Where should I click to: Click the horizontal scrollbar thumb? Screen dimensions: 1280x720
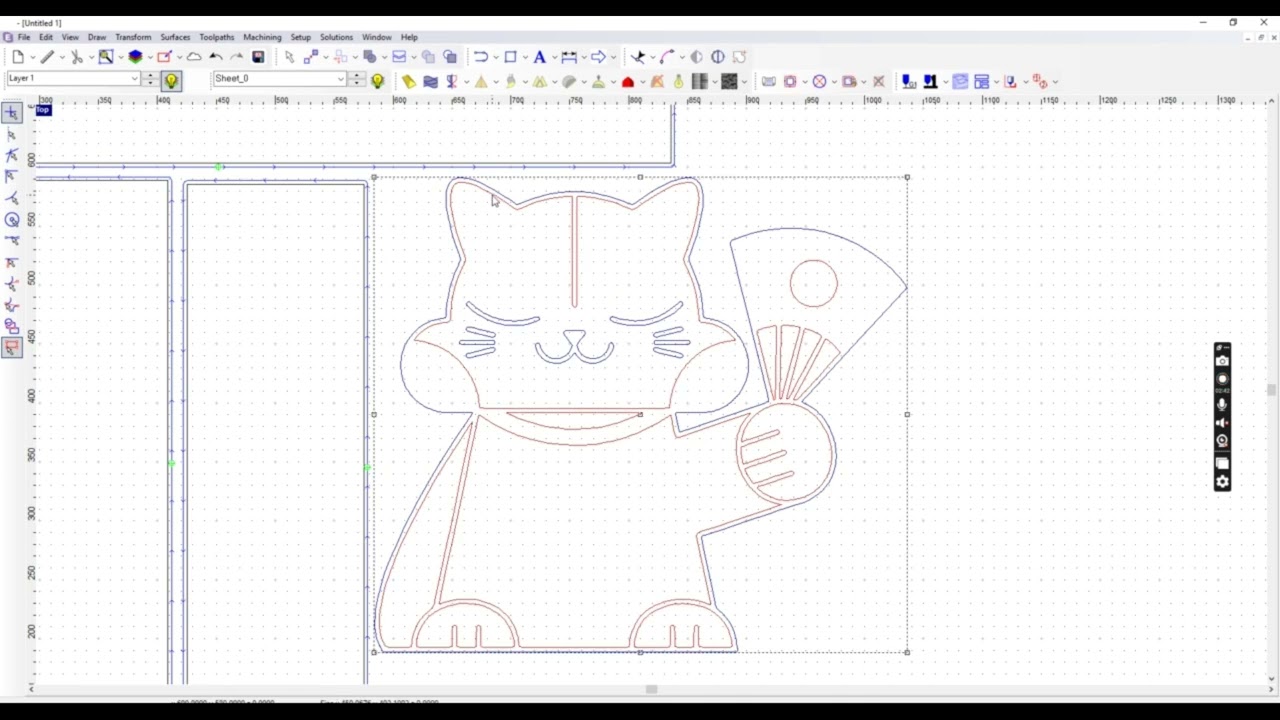tap(651, 689)
